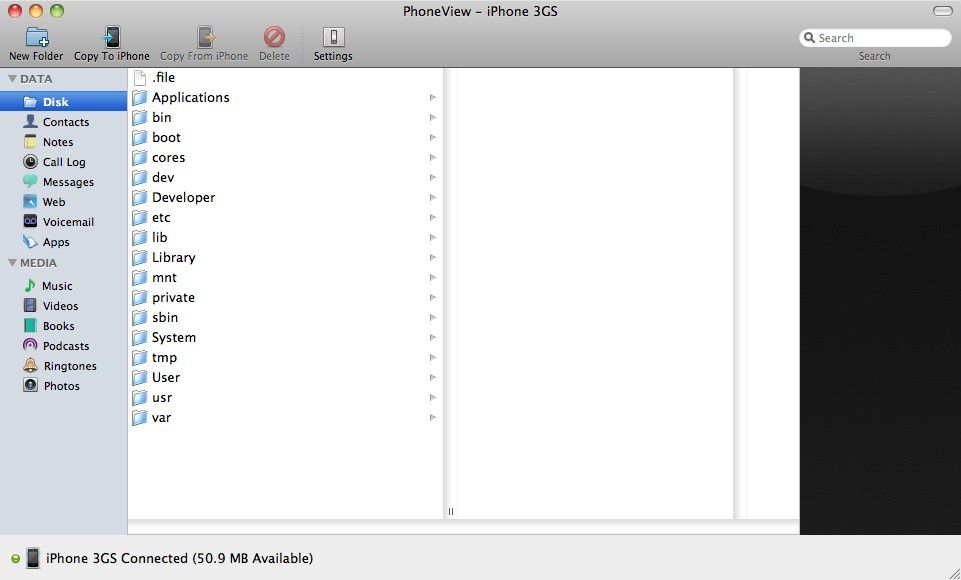961x580 pixels.
Task: Open Music in the sidebar
Action: point(64,286)
